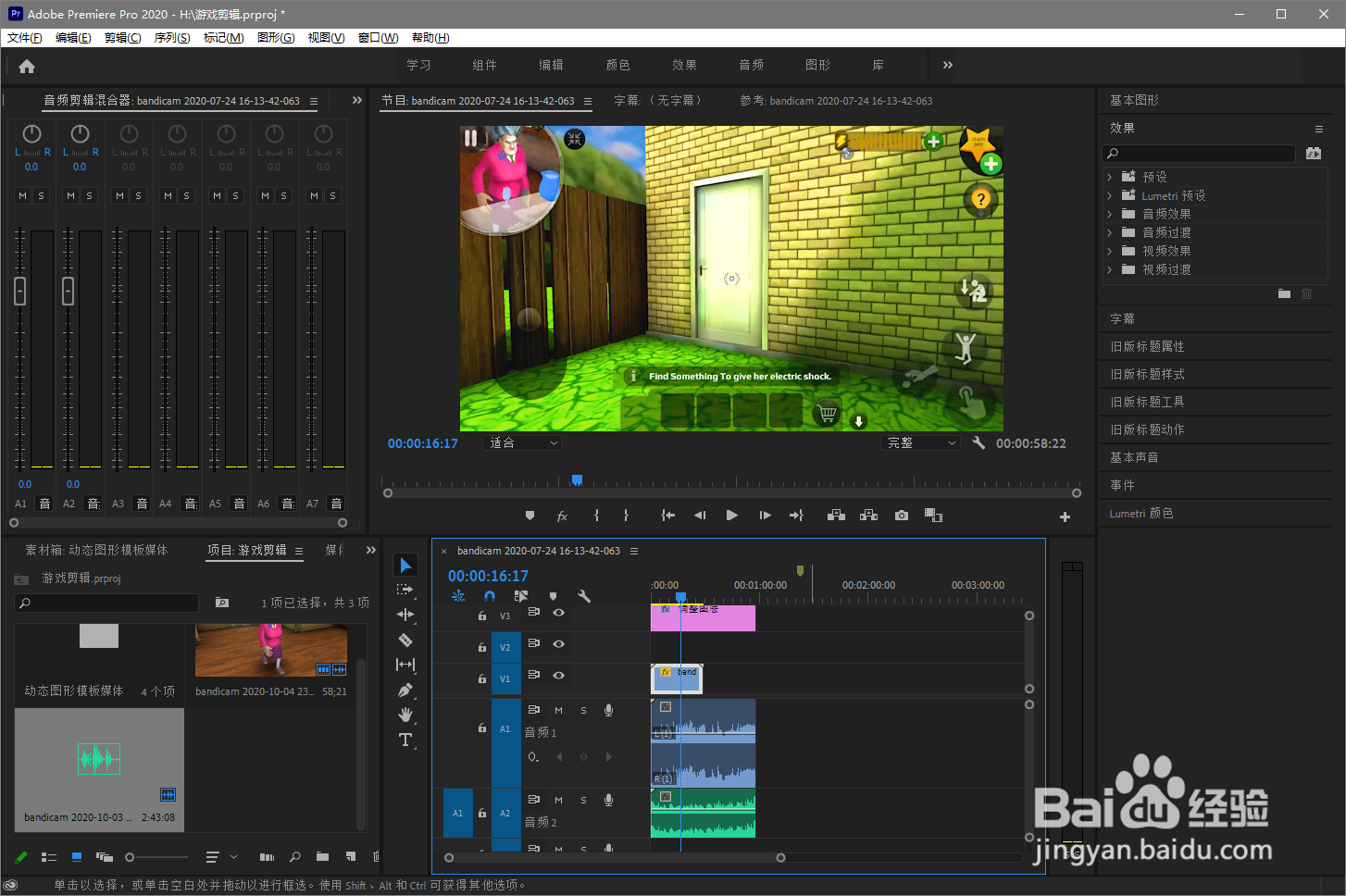
Task: Toggle V3 track lock
Action: click(482, 616)
